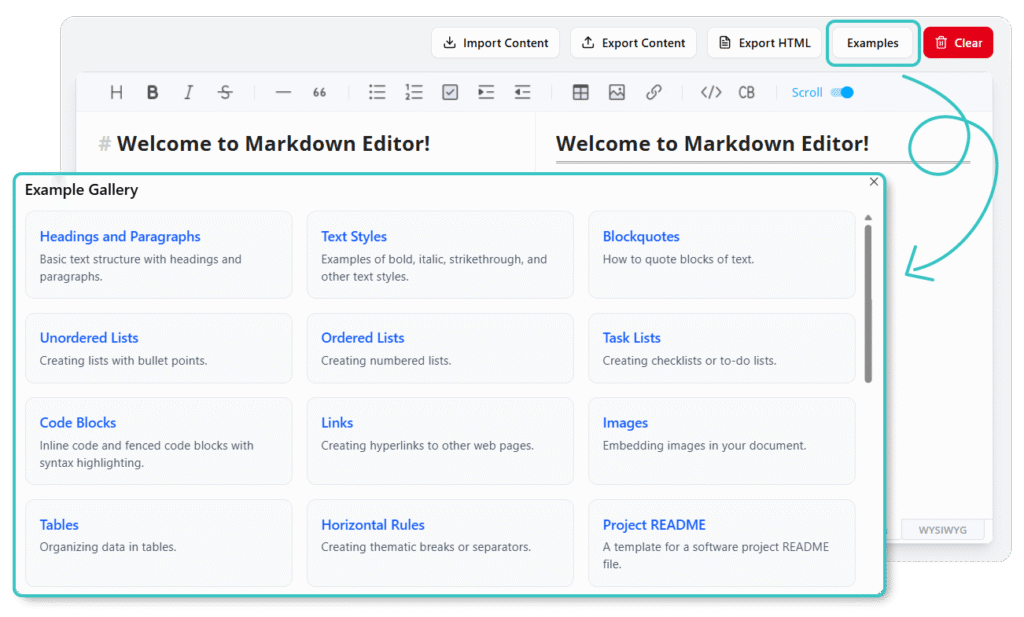Open the Headings and Paragraphs example
The image size is (1024, 617).
coord(120,237)
